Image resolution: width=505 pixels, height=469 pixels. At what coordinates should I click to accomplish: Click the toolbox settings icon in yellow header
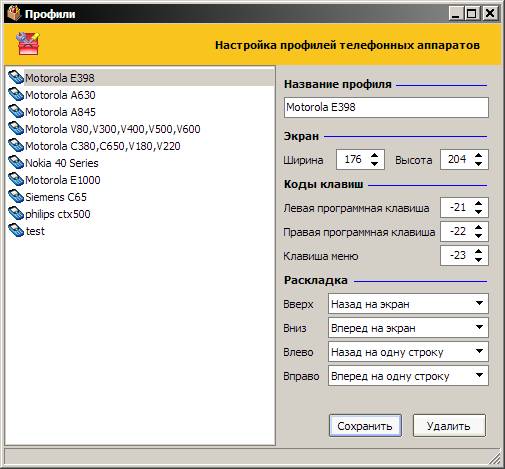click(x=28, y=44)
